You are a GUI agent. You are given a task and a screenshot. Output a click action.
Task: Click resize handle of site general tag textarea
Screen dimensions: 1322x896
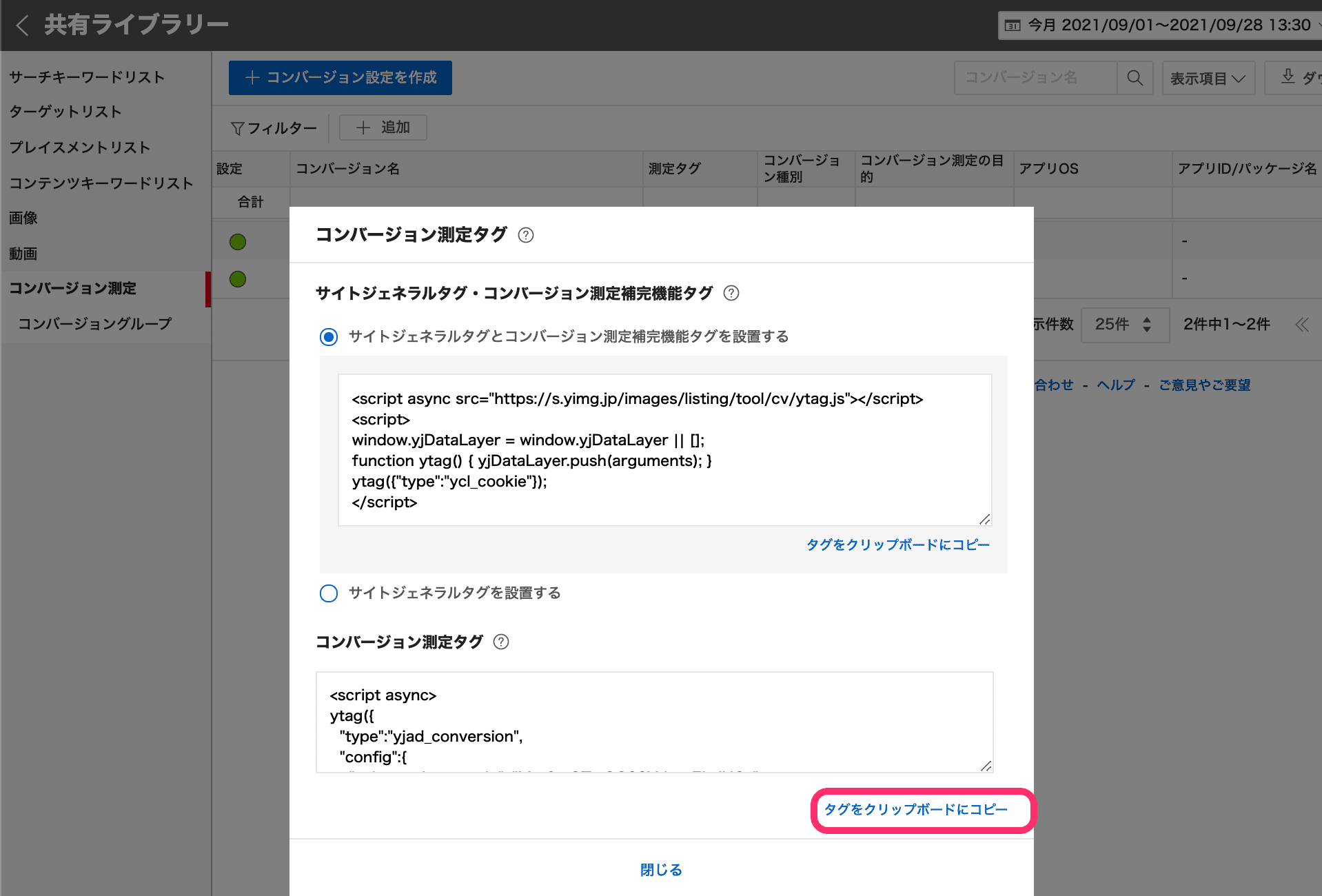coord(984,519)
